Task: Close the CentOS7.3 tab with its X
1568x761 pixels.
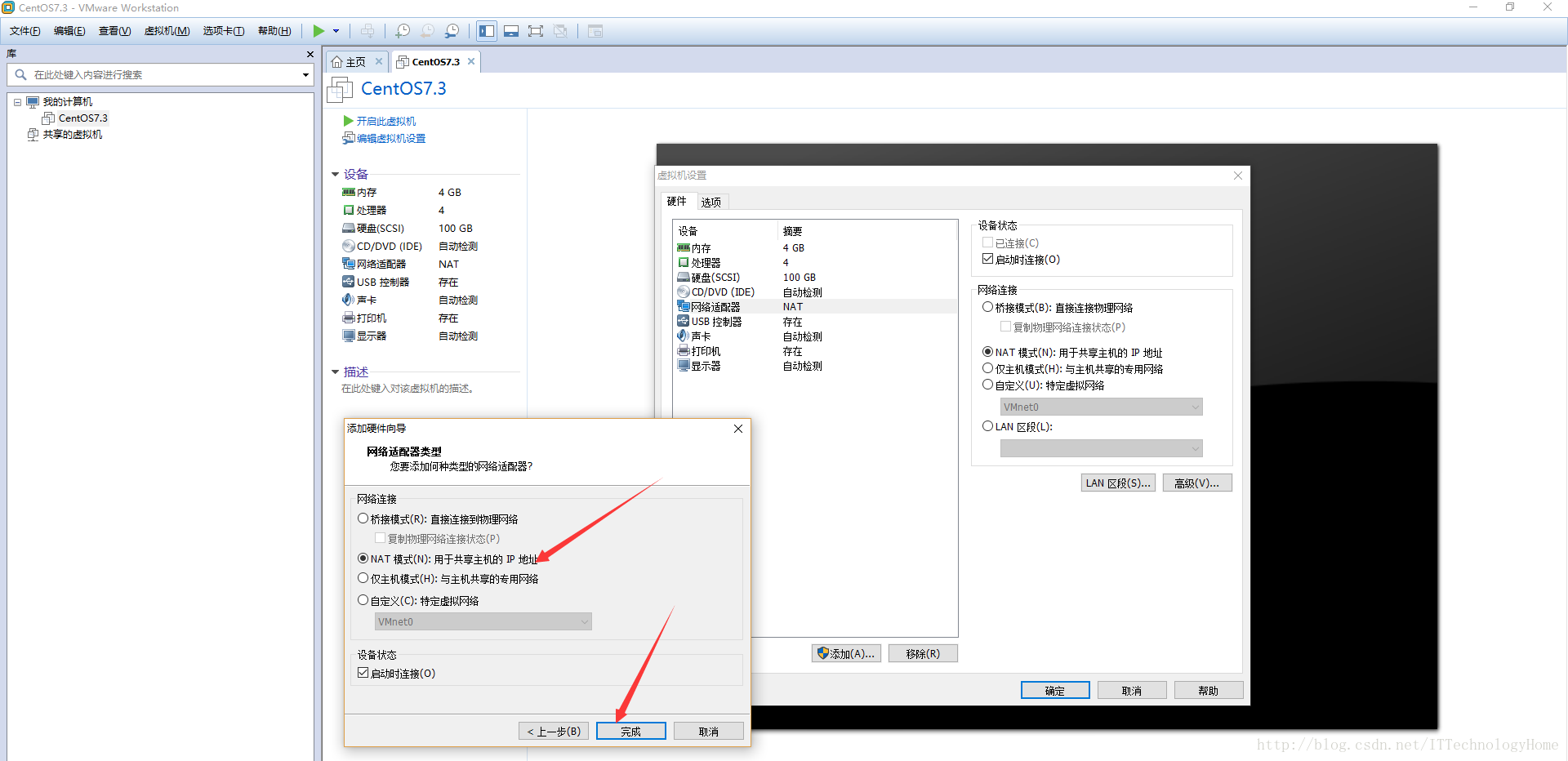Action: pyautogui.click(x=471, y=61)
